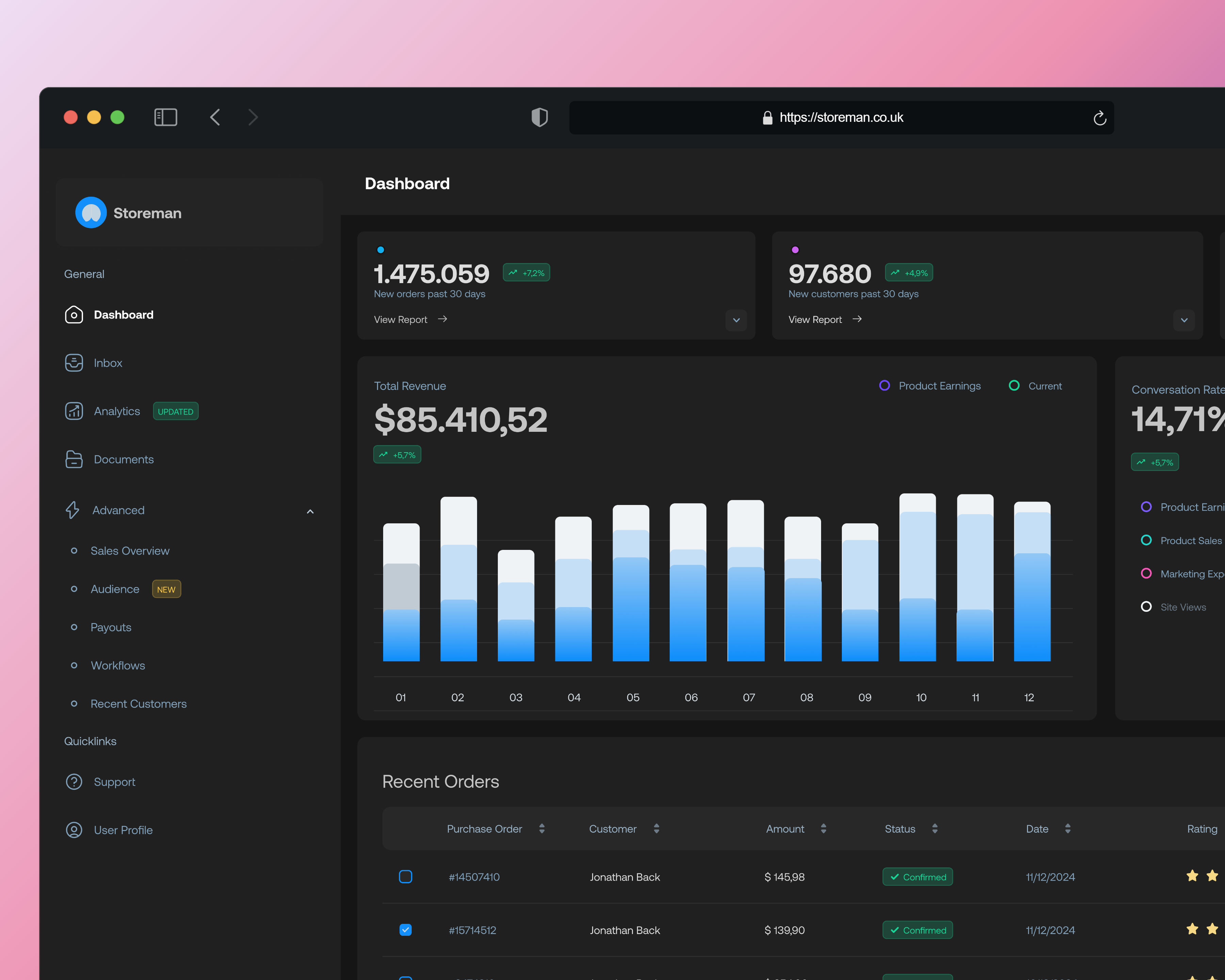Open the Status column sort control
This screenshot has height=980, width=1225.
pos(935,829)
